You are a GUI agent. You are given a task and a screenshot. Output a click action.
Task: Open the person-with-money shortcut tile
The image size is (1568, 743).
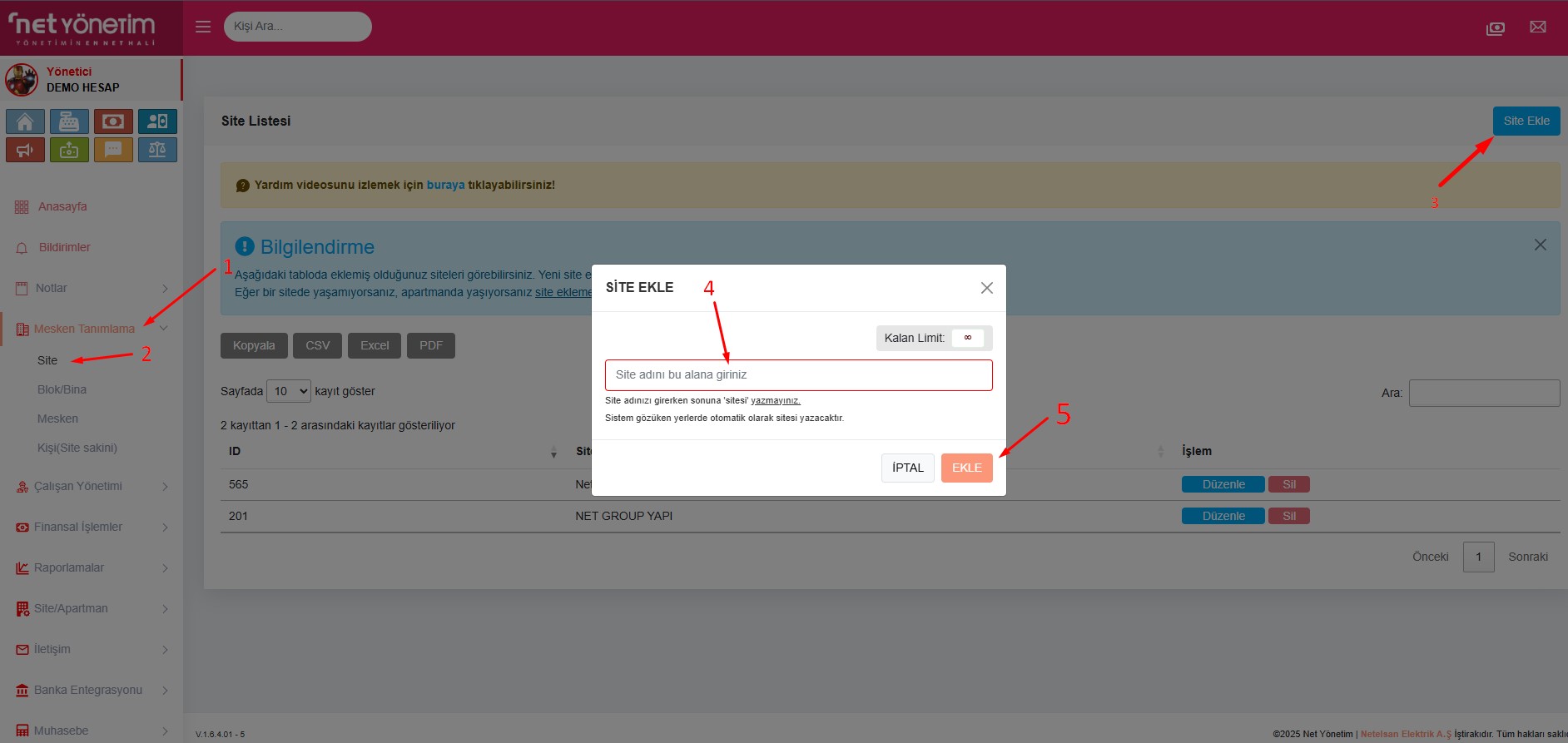pyautogui.click(x=157, y=121)
